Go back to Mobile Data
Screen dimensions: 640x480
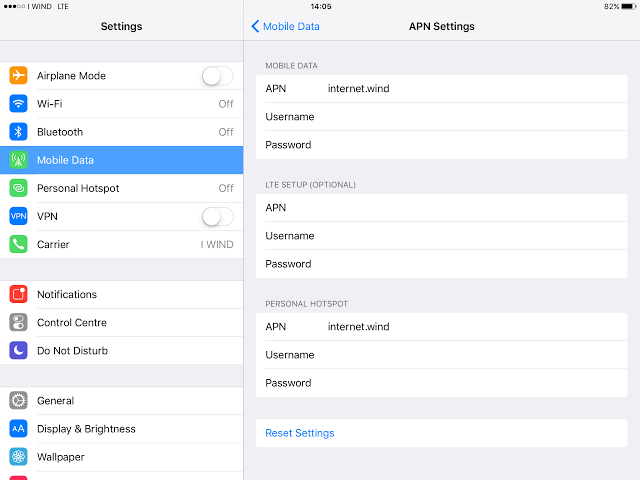click(x=286, y=26)
